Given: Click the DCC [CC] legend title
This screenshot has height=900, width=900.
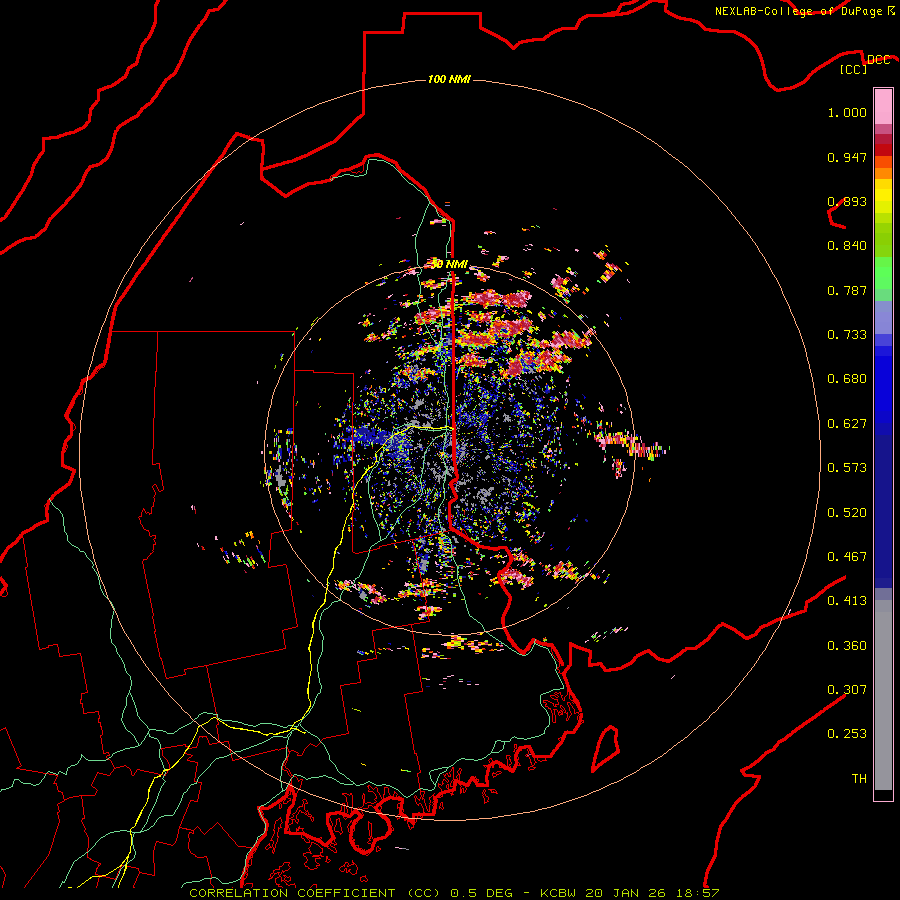Looking at the screenshot, I should click(864, 64).
